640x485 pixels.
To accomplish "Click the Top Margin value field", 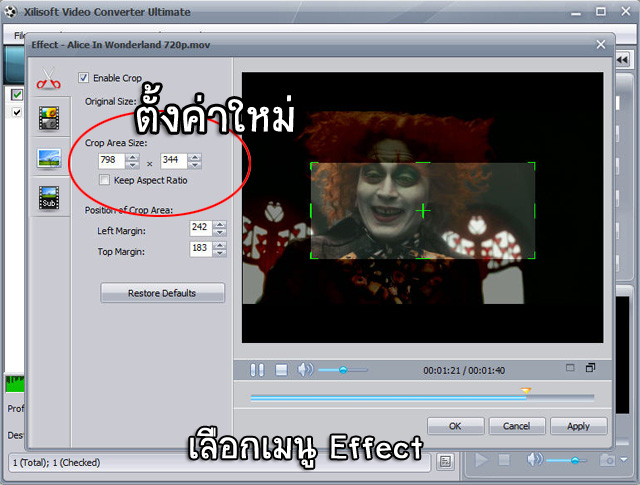I will pyautogui.click(x=201, y=249).
